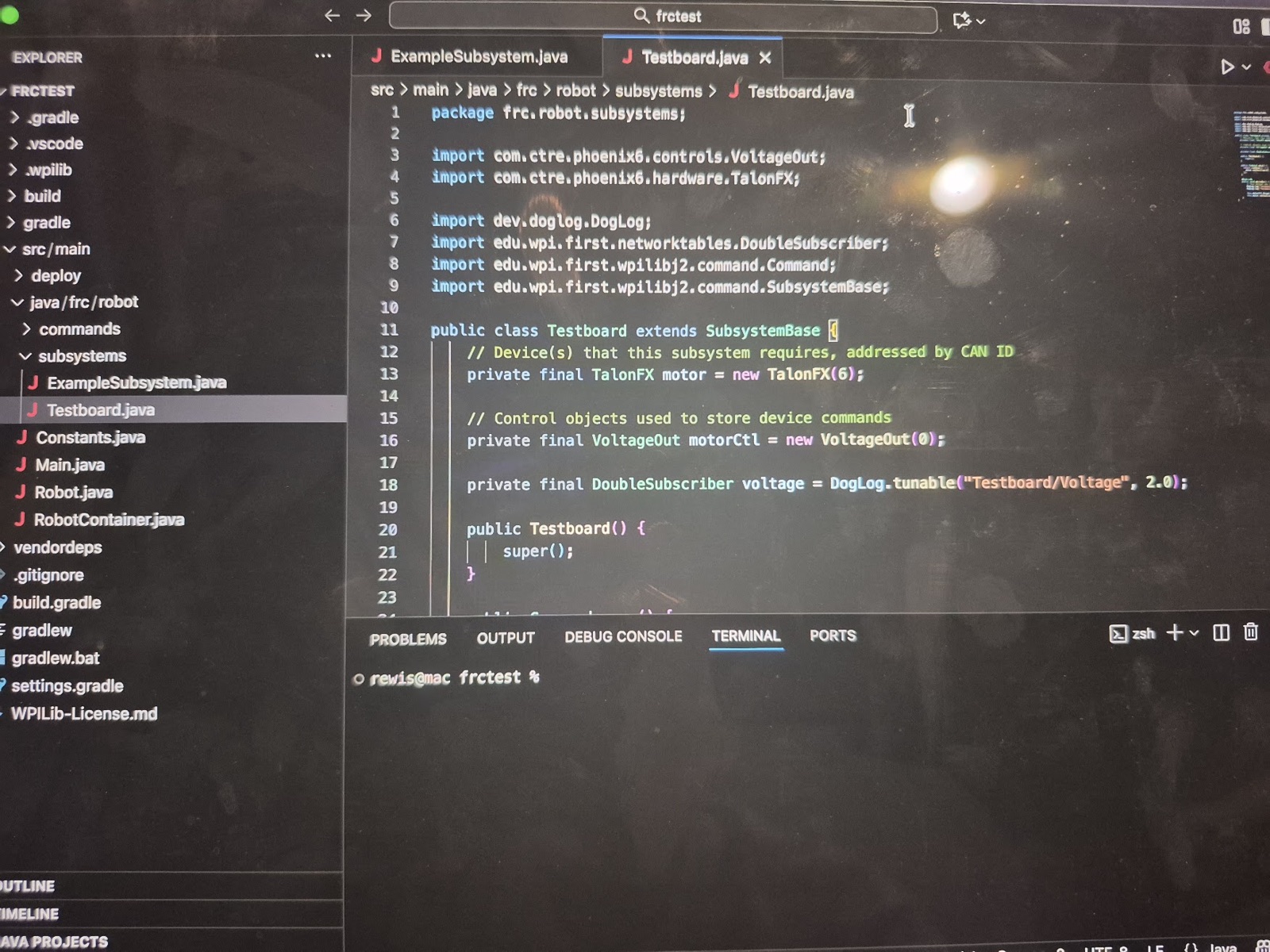Open the Ports panel tab

(833, 635)
